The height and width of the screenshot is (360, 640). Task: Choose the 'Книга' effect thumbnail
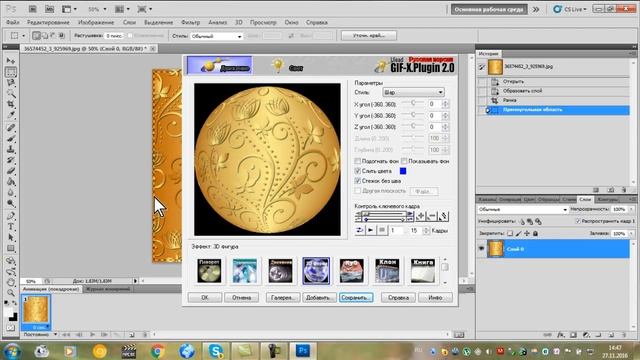pos(422,271)
